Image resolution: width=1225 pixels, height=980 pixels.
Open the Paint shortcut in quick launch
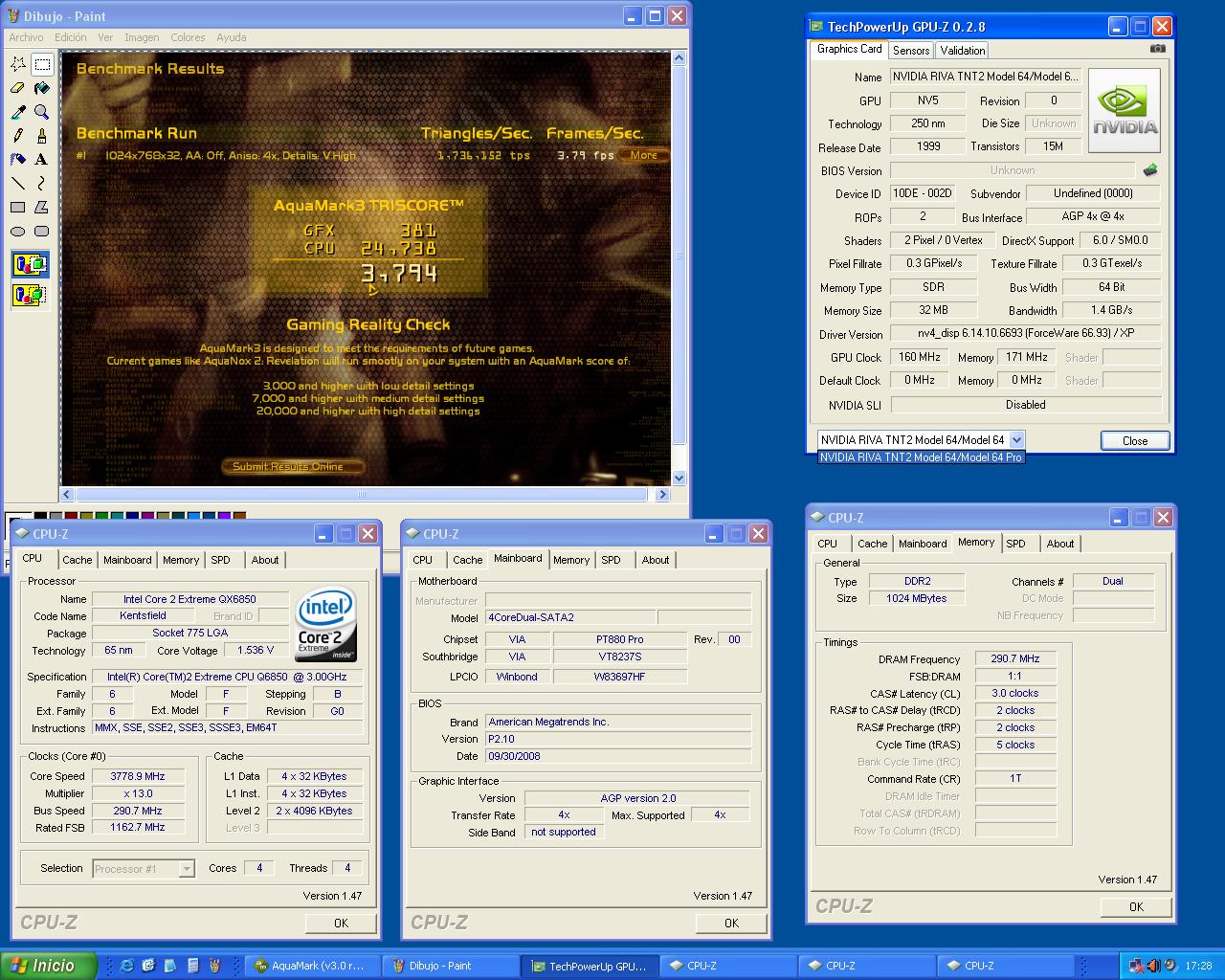[214, 966]
